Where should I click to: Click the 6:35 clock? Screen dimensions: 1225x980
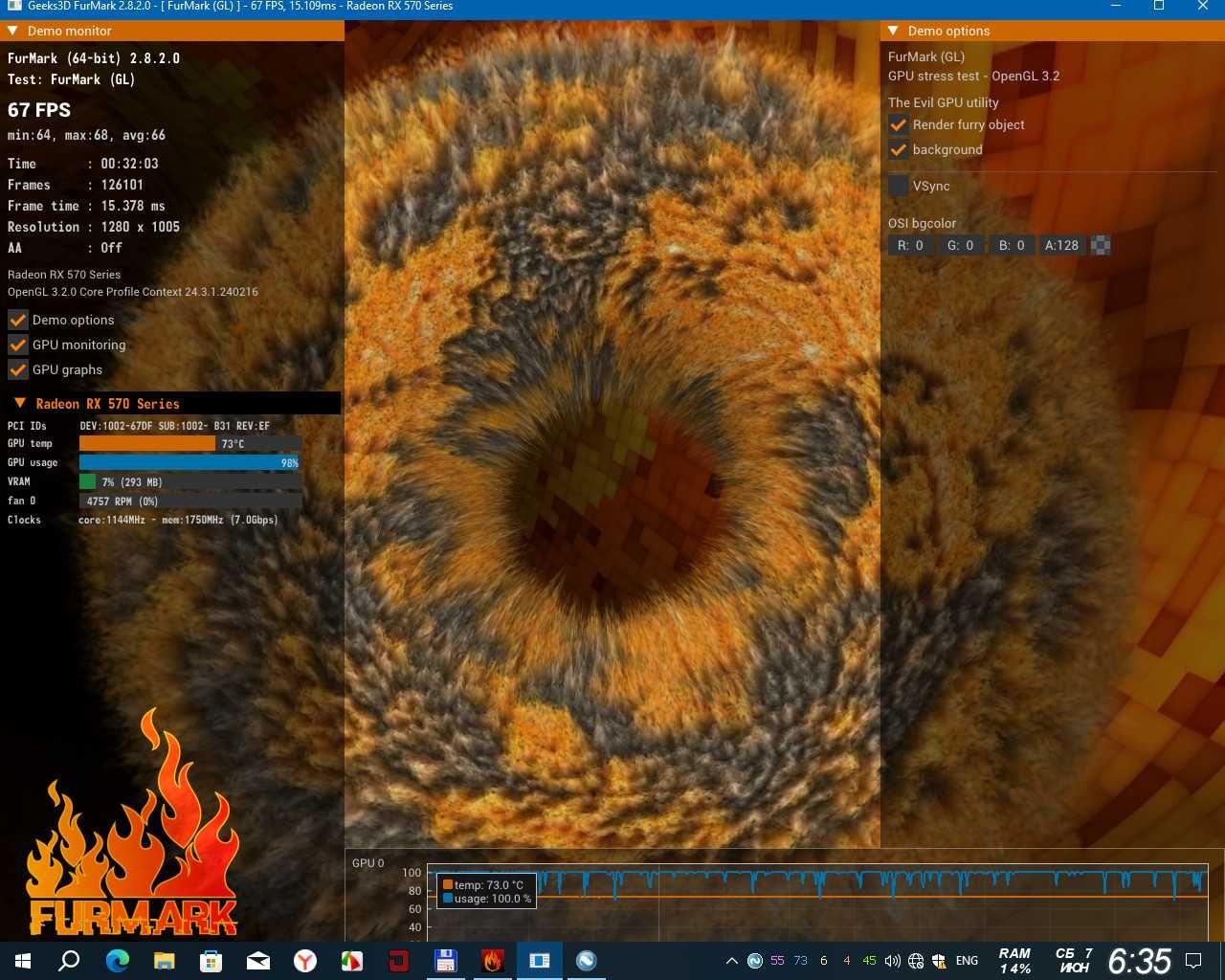click(x=1139, y=961)
